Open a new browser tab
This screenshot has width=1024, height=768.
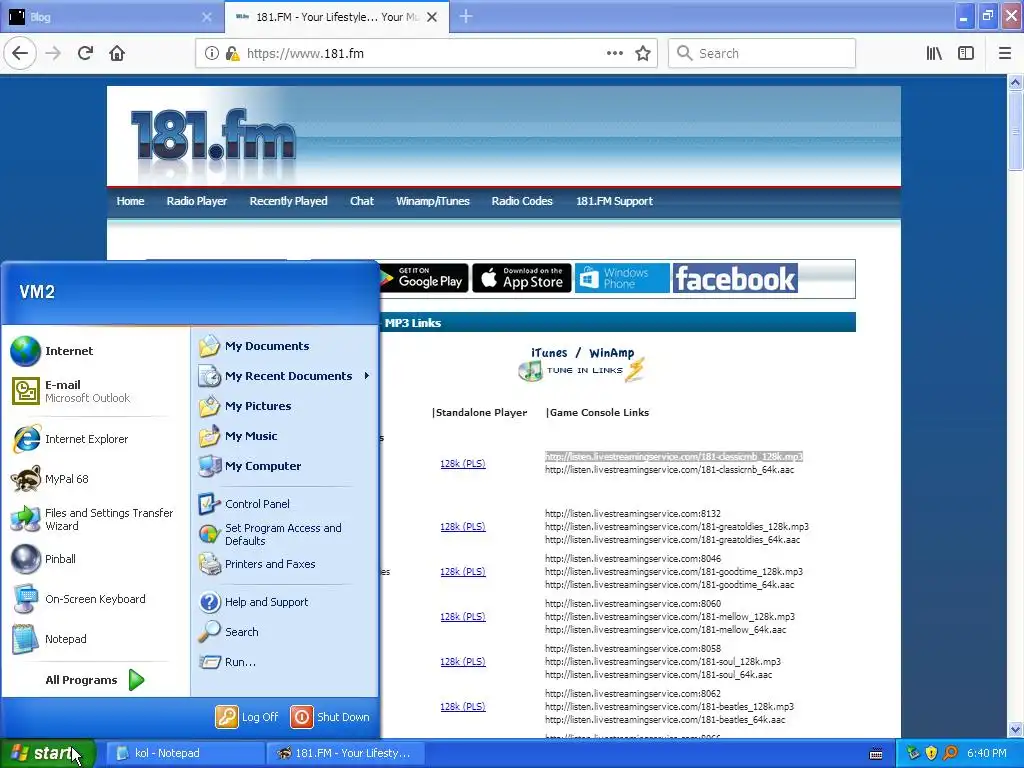pos(466,16)
